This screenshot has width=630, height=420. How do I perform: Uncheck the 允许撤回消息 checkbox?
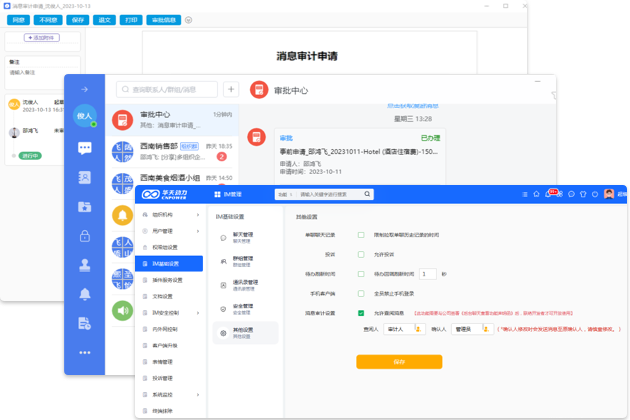(361, 313)
